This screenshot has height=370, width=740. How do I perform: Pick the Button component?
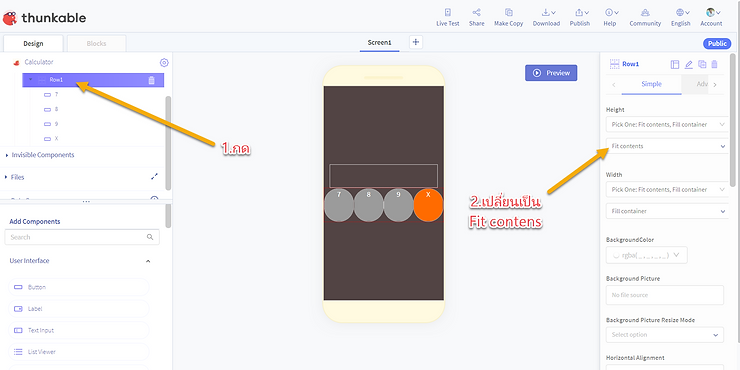pyautogui.click(x=78, y=287)
